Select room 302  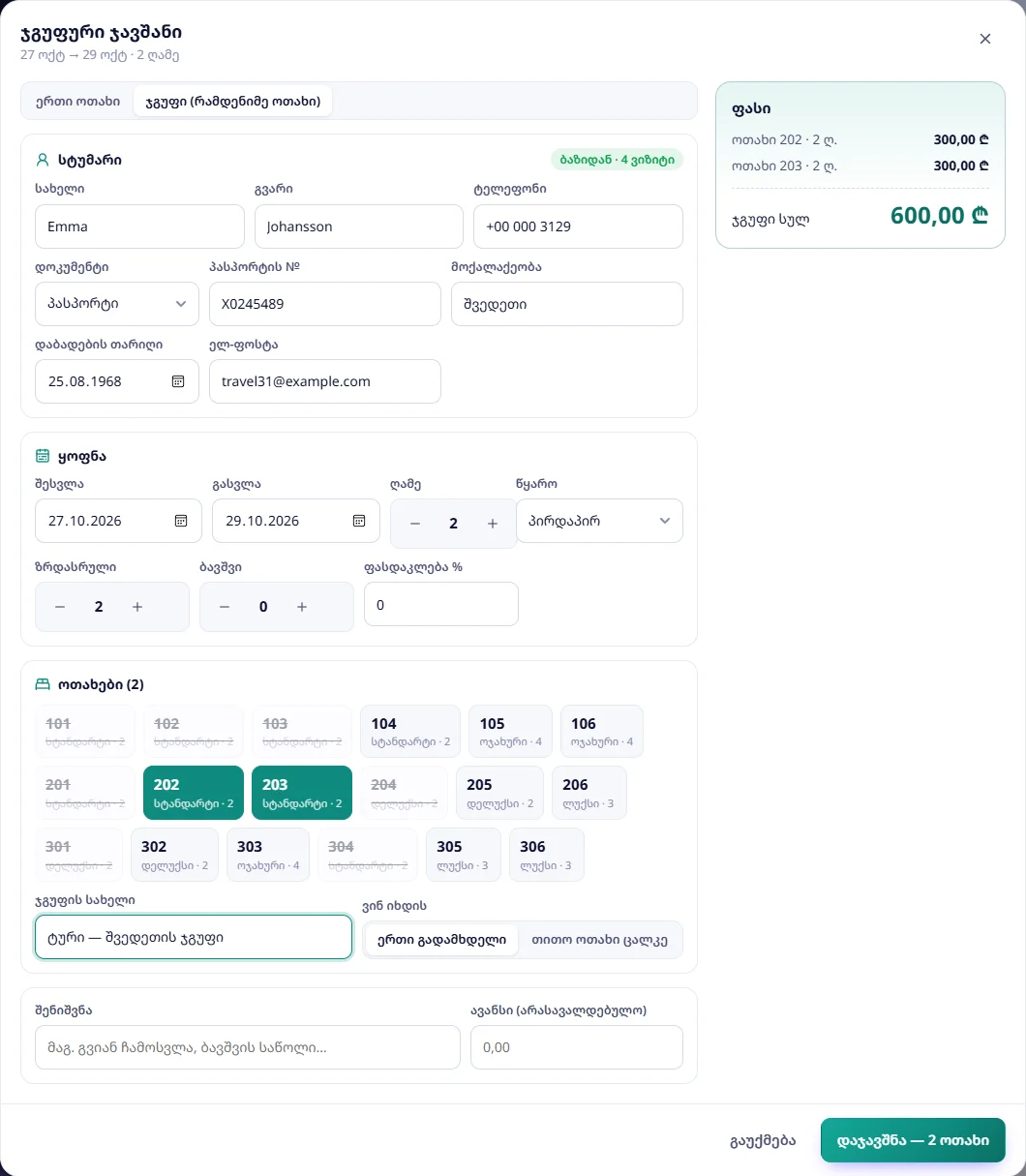174,855
